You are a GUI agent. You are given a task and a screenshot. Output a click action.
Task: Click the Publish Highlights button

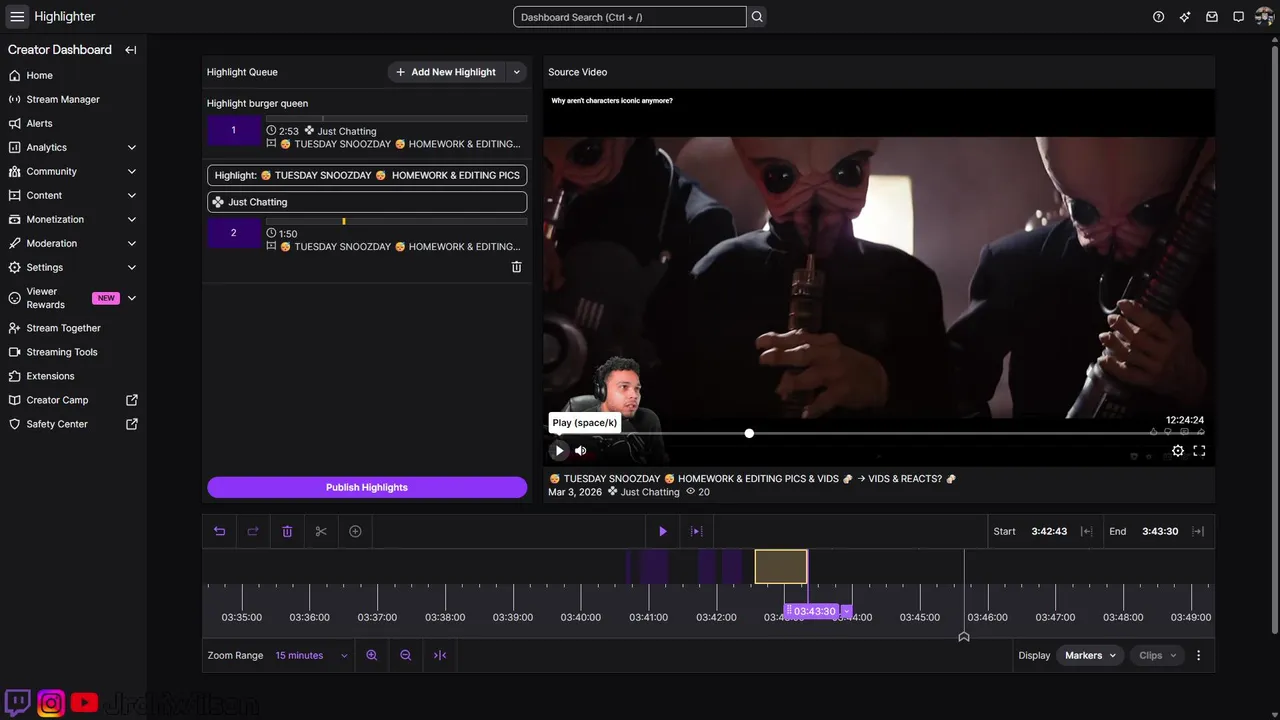367,487
